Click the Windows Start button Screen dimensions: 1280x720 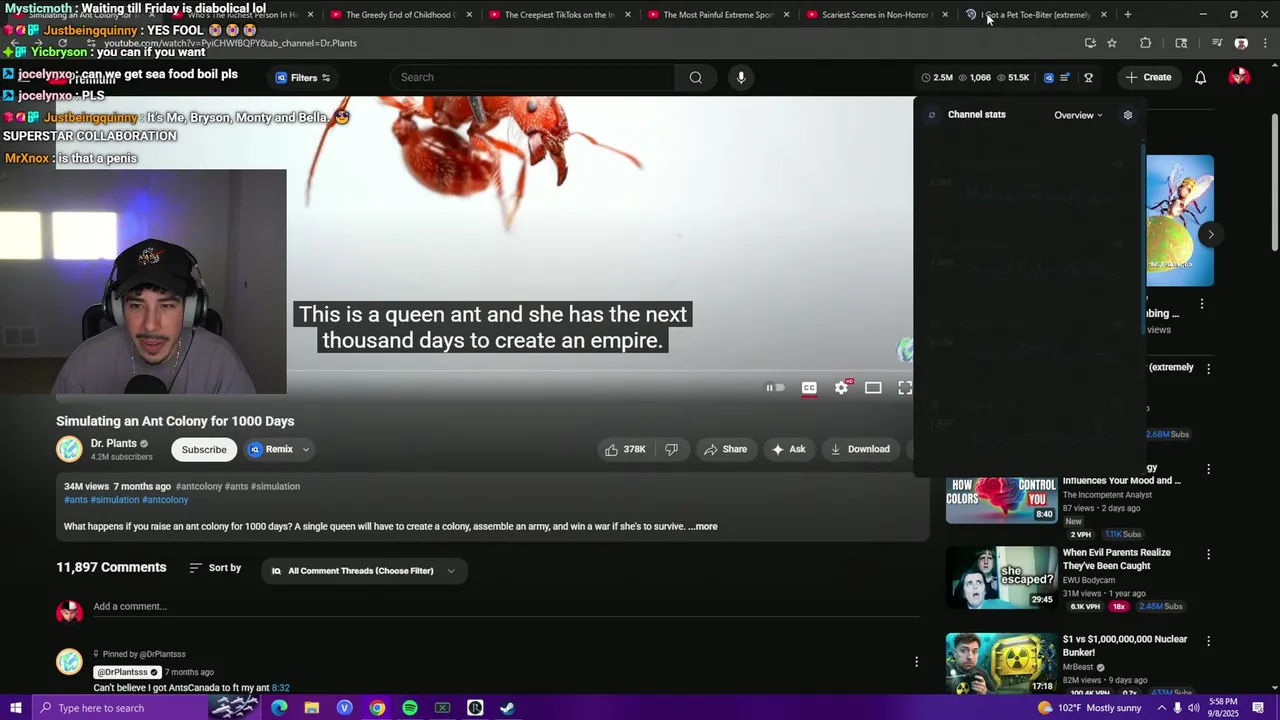15,708
